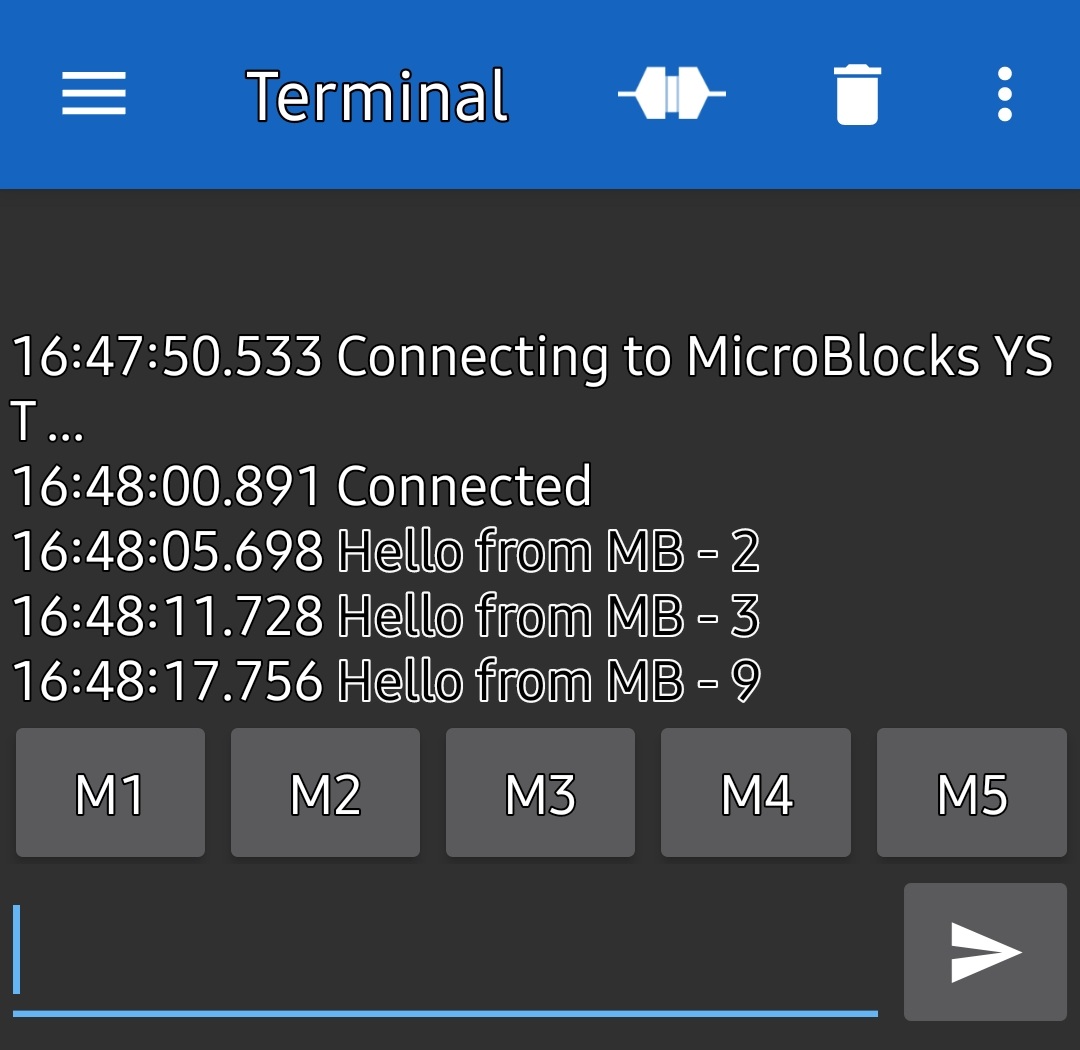This screenshot has height=1050, width=1080.
Task: Open the hamburger navigation menu
Action: (x=94, y=95)
